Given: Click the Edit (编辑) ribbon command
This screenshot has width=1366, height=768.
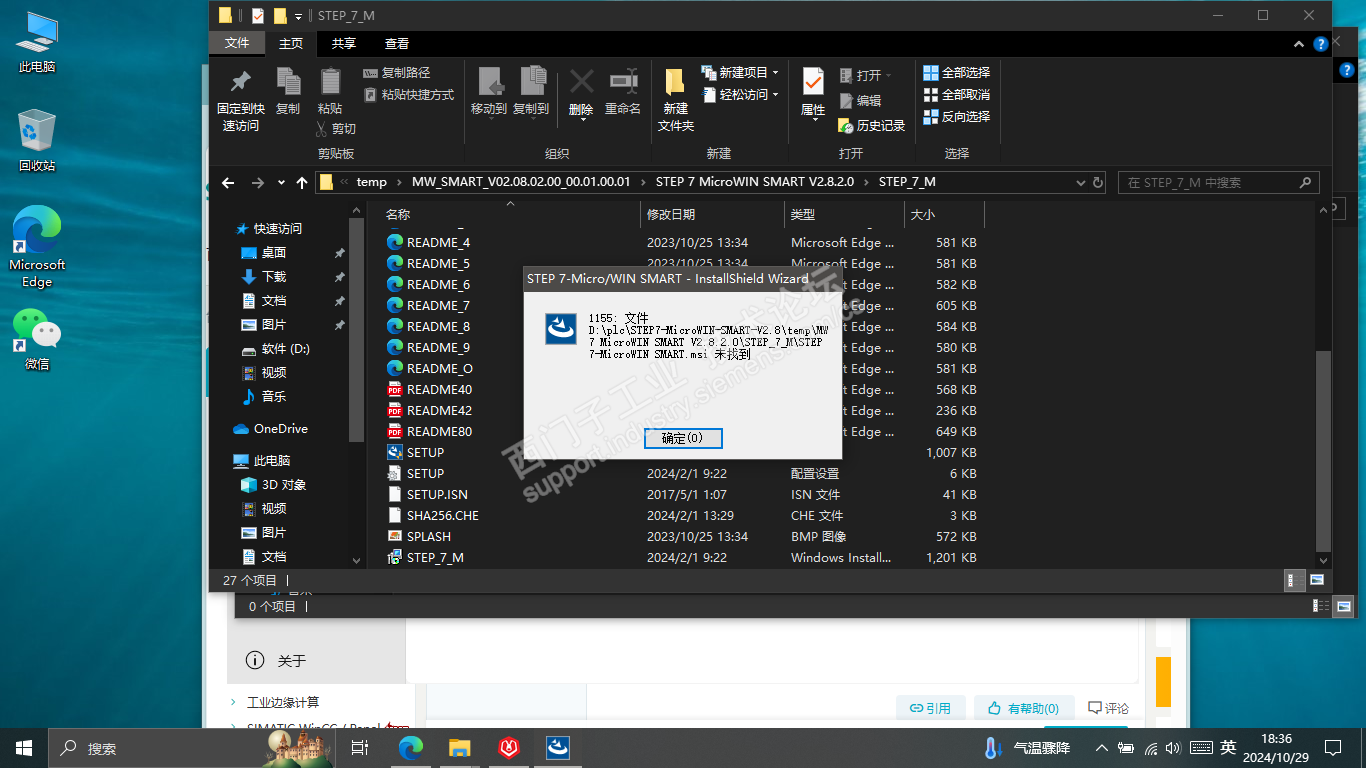Looking at the screenshot, I should 861,101.
